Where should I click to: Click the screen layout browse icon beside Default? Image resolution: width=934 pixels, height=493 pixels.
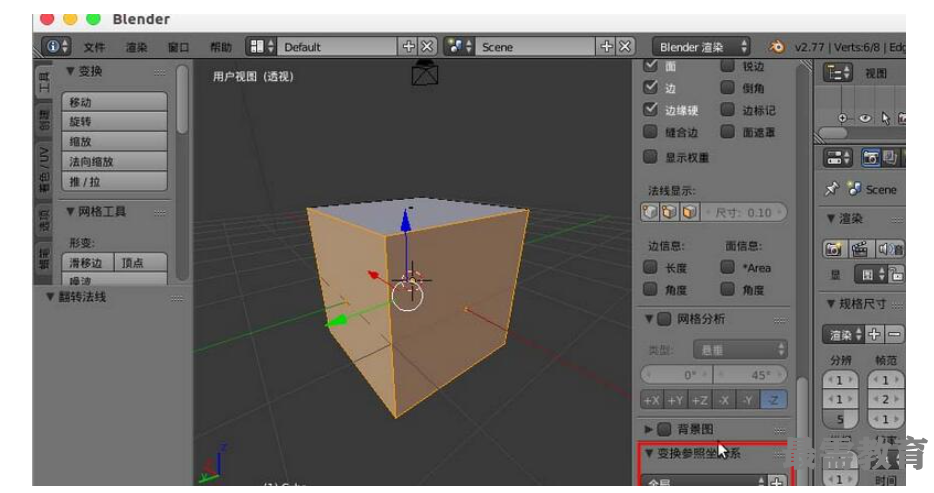262,46
